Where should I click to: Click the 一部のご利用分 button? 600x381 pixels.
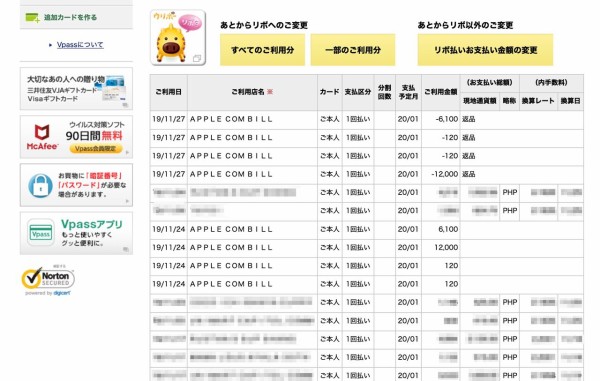click(x=353, y=50)
